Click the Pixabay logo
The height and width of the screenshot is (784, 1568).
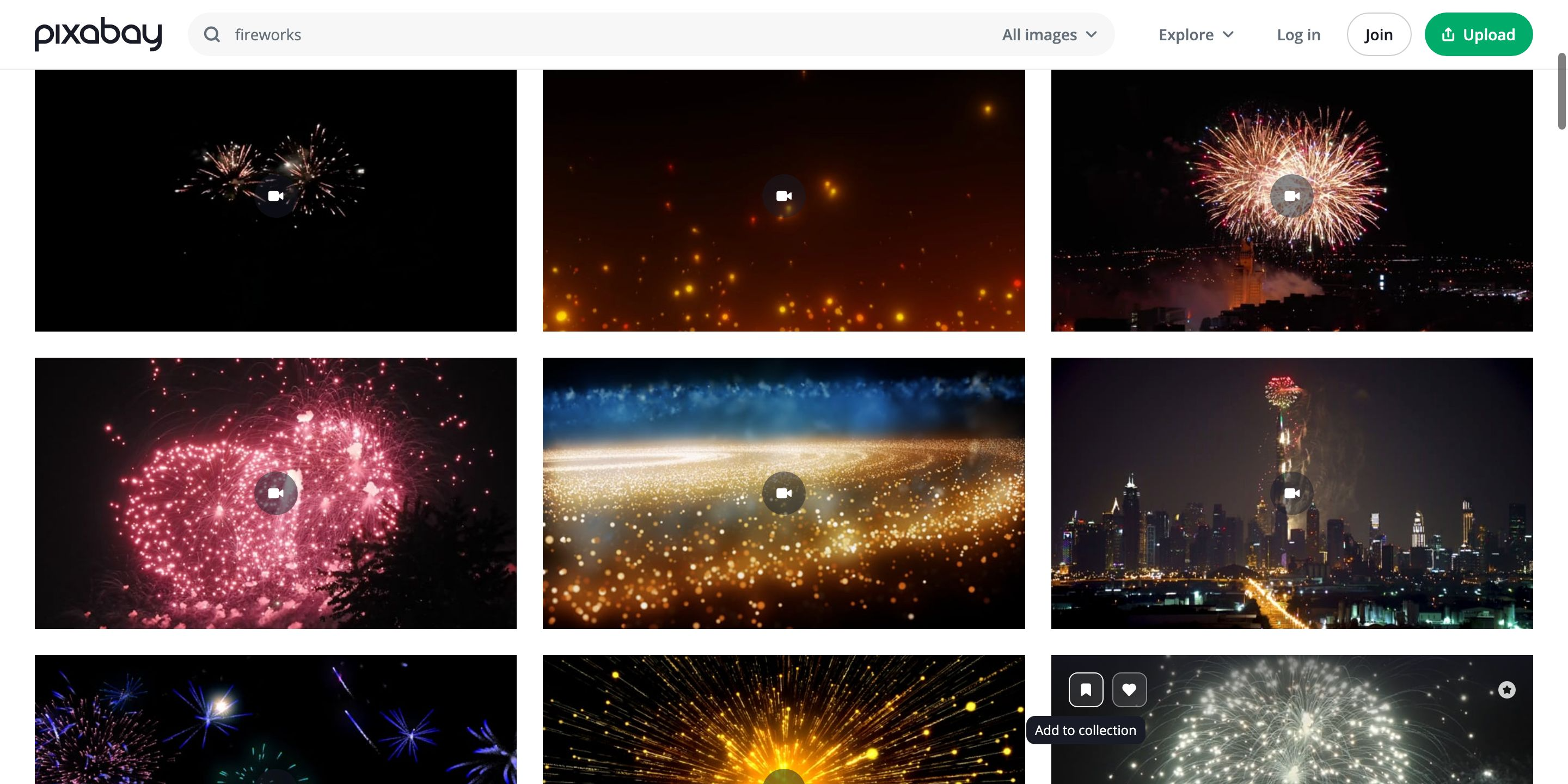coord(98,34)
